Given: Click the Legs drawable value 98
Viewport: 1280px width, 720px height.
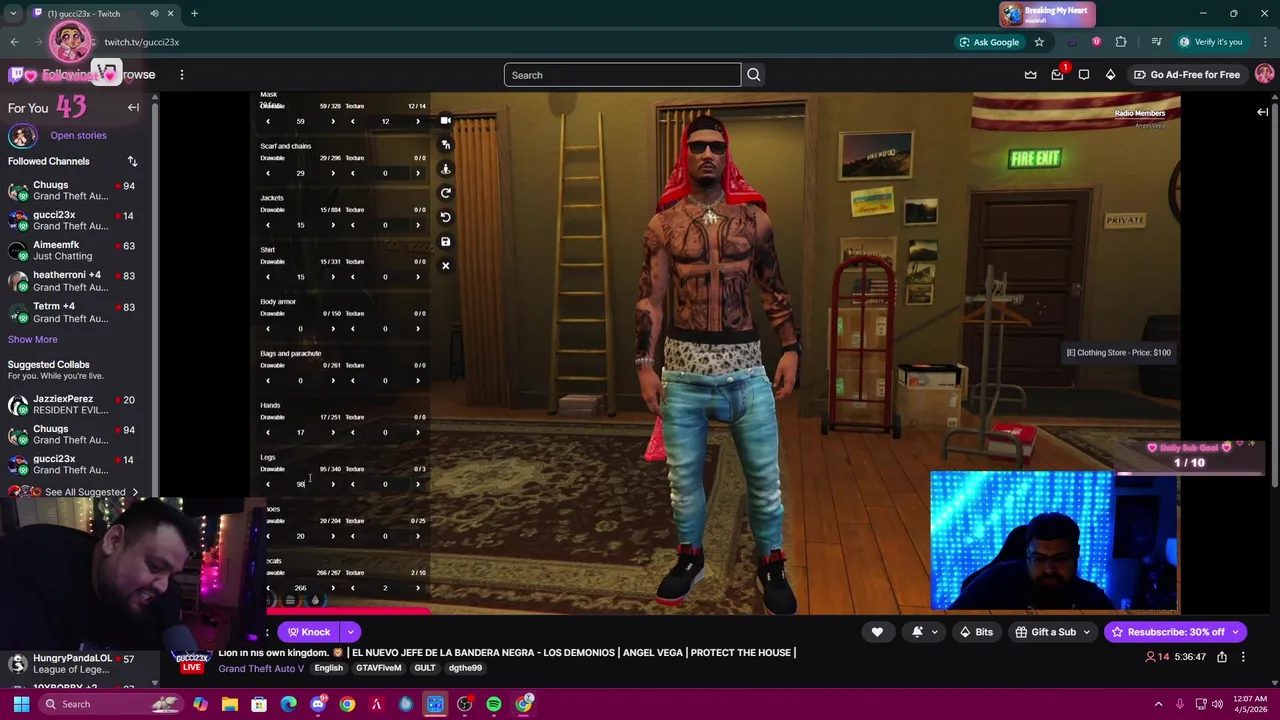Looking at the screenshot, I should click(300, 484).
